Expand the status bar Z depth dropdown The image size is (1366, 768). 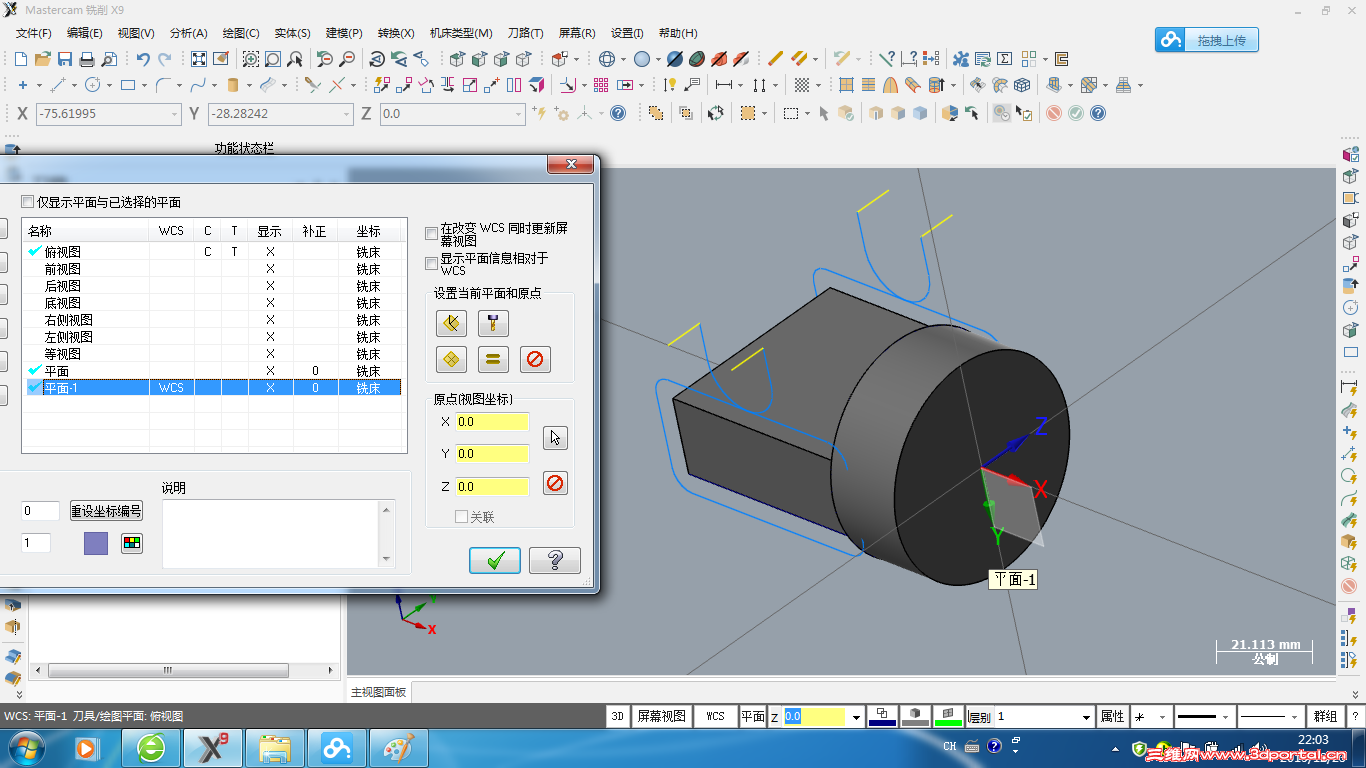(x=856, y=717)
